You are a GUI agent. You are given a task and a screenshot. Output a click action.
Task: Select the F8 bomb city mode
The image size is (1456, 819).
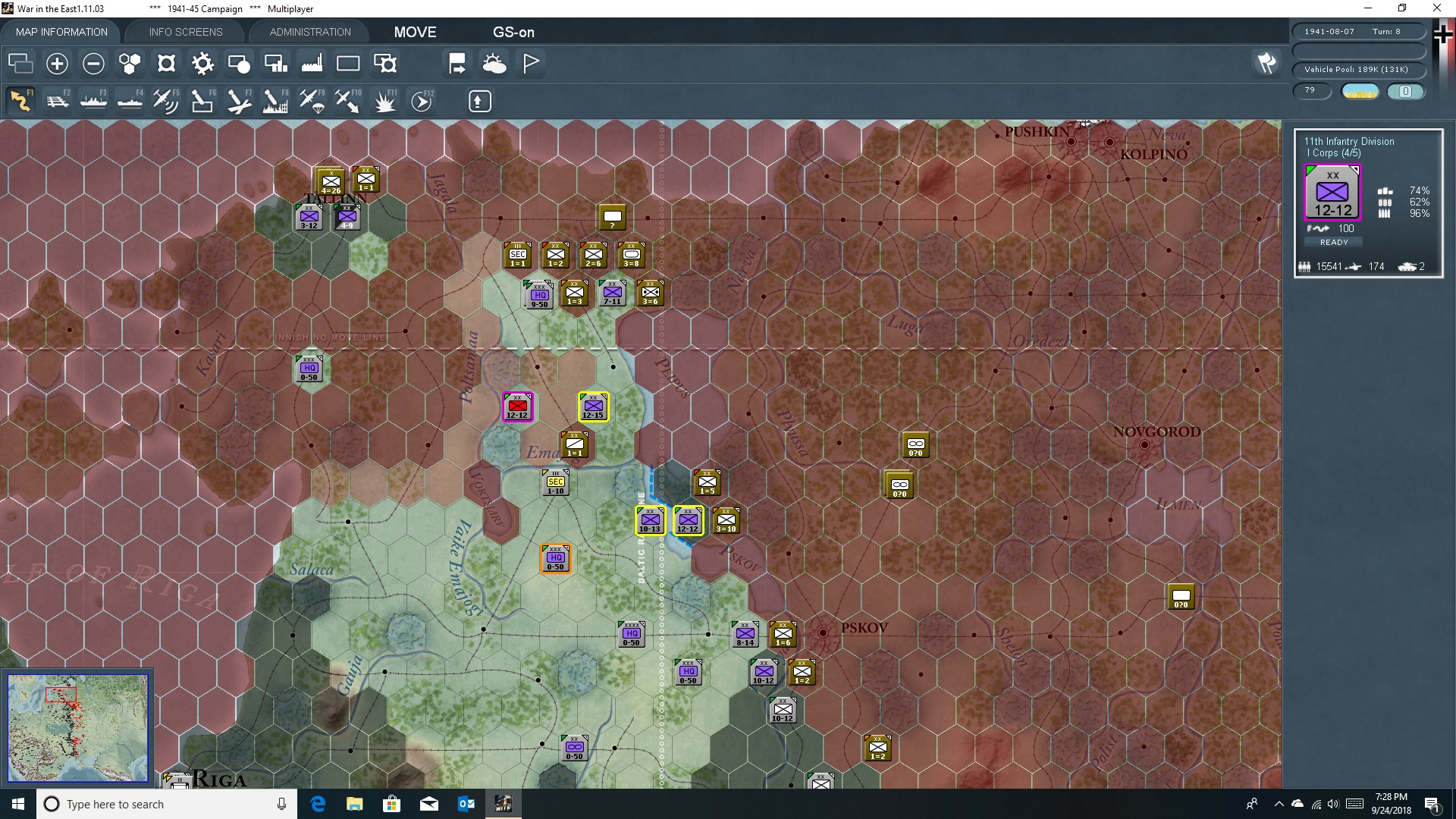point(275,101)
